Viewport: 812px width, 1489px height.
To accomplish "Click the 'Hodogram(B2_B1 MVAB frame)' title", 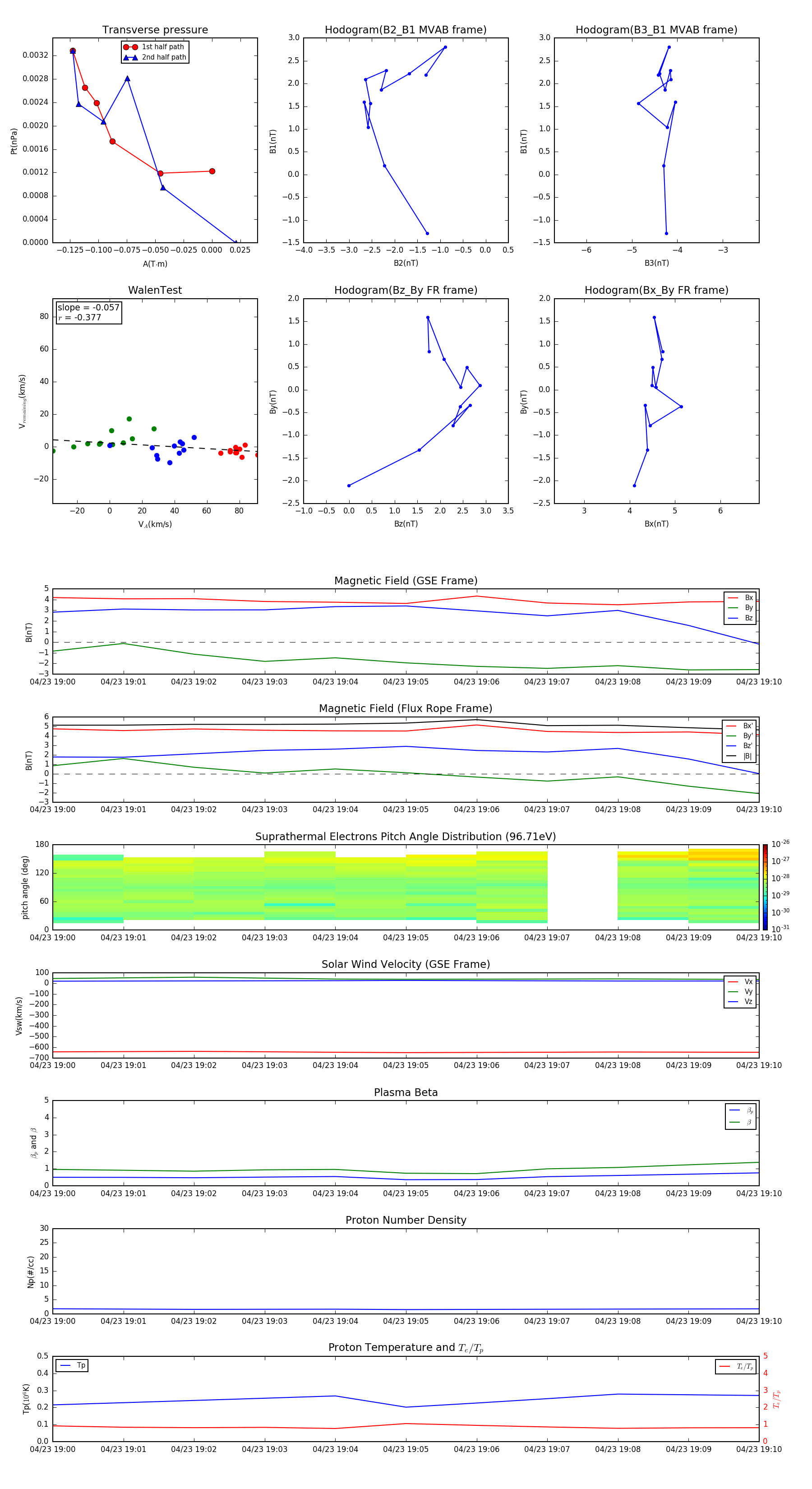I will click(x=406, y=30).
